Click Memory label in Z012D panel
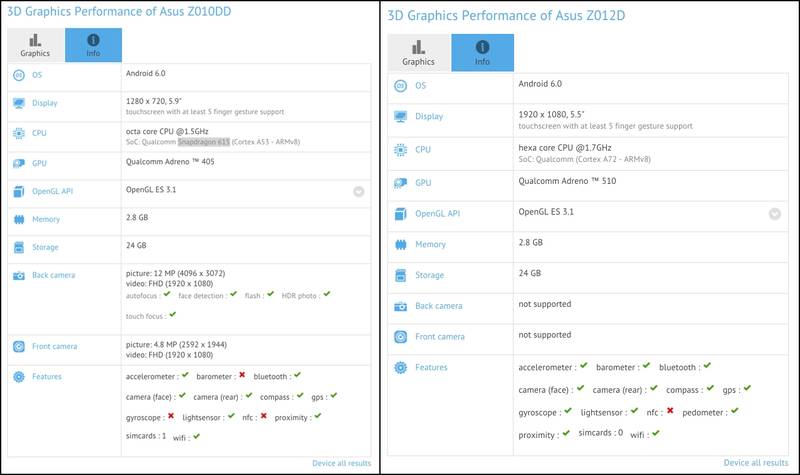This screenshot has width=800, height=475. (x=430, y=244)
